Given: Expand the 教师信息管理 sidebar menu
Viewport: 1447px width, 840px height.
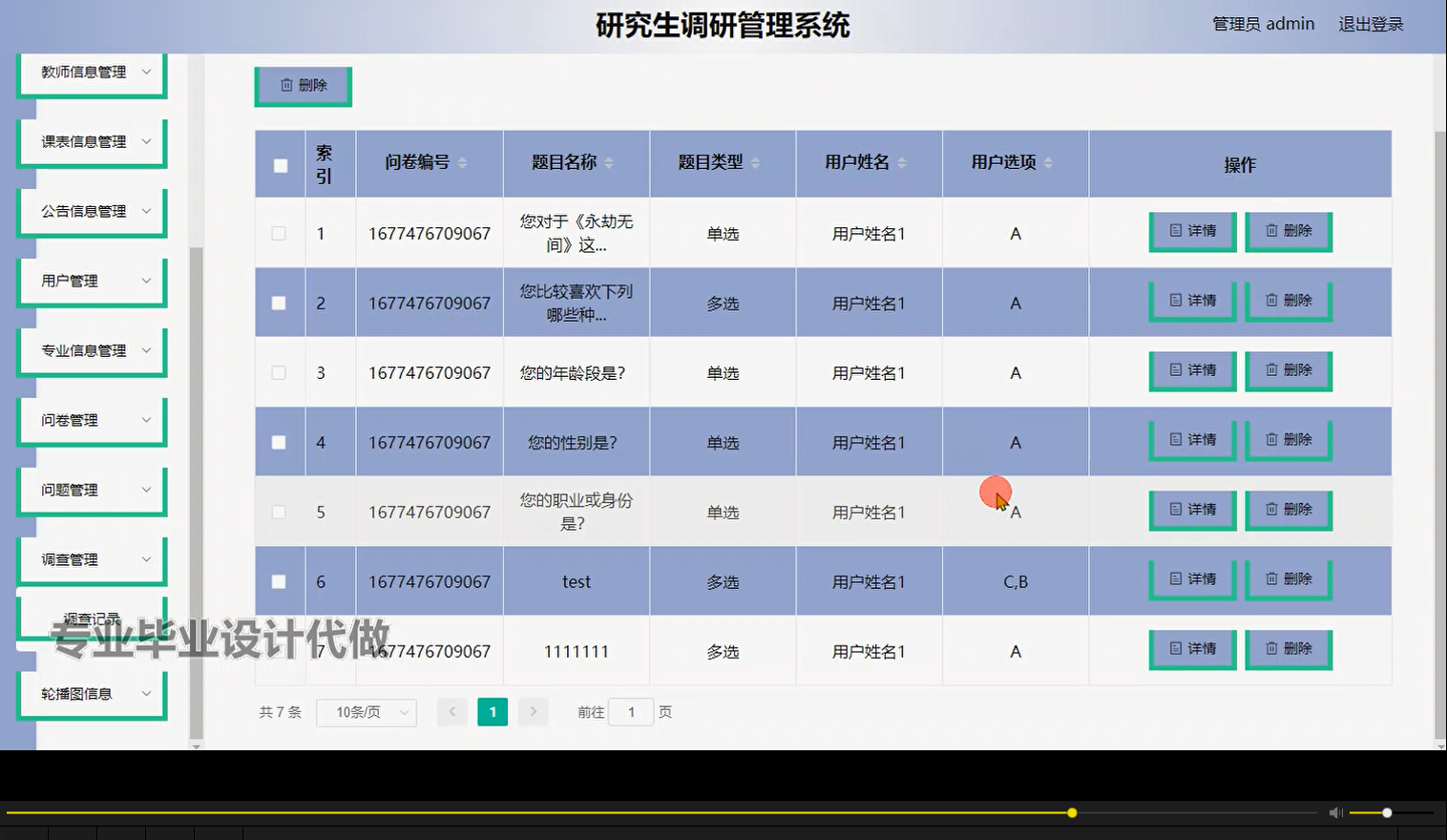Looking at the screenshot, I should coord(92,73).
